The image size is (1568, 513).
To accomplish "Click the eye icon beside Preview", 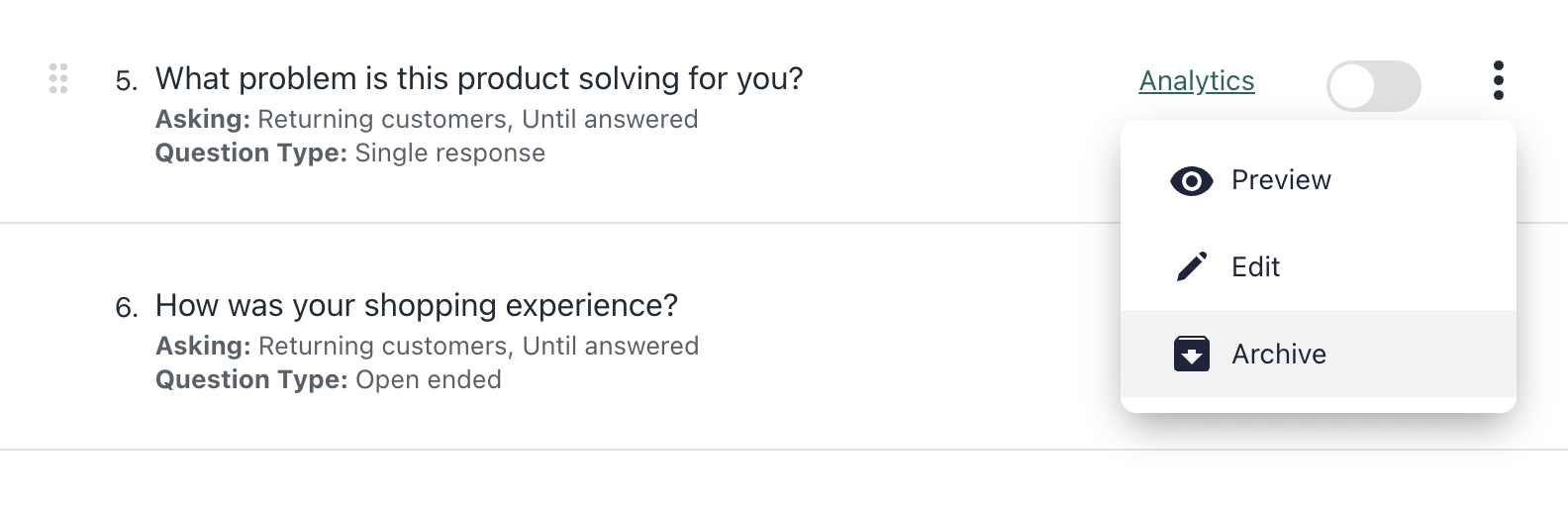I will pos(1191,181).
